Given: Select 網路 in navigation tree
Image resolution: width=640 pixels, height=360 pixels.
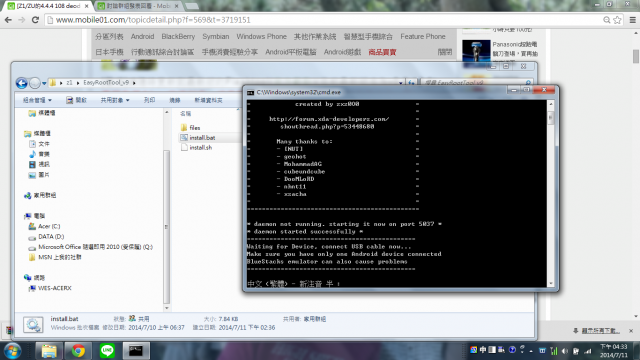Looking at the screenshot, I should [x=39, y=278].
